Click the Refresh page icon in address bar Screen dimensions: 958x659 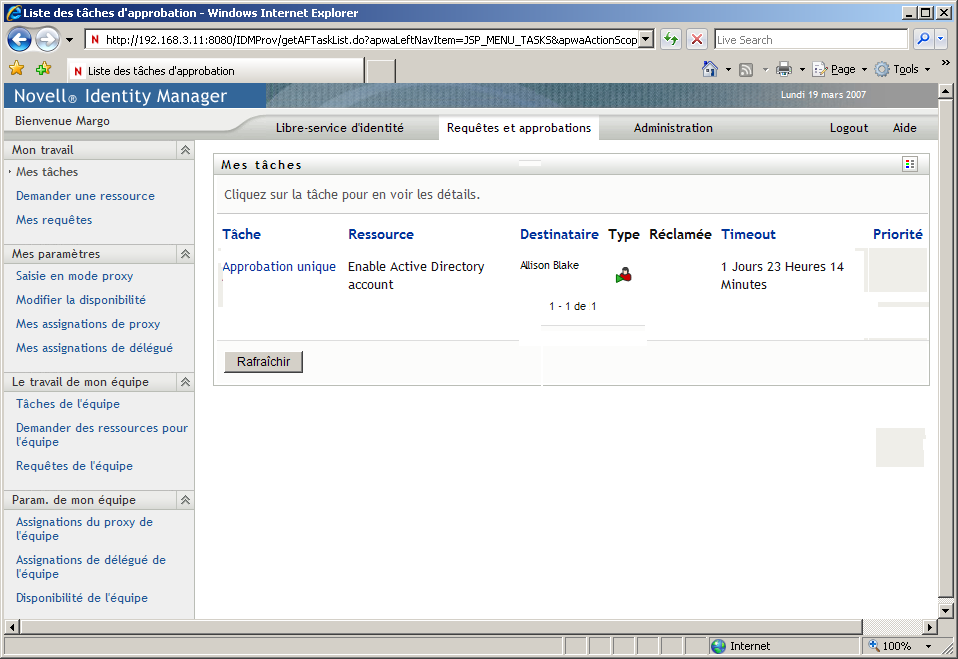(671, 40)
